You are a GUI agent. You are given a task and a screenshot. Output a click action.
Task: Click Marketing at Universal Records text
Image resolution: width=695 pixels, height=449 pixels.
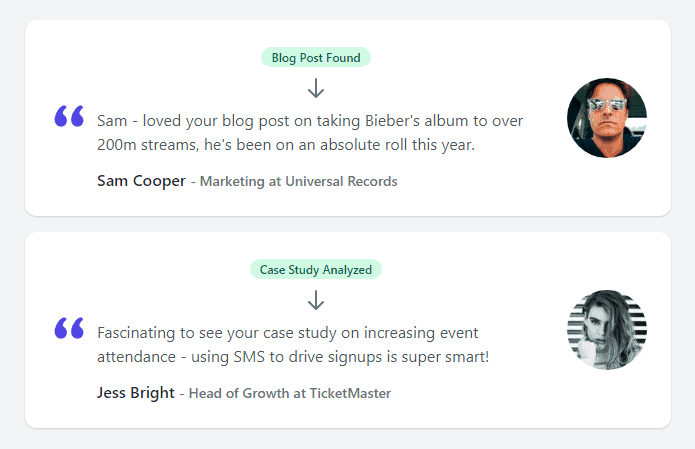(x=298, y=181)
